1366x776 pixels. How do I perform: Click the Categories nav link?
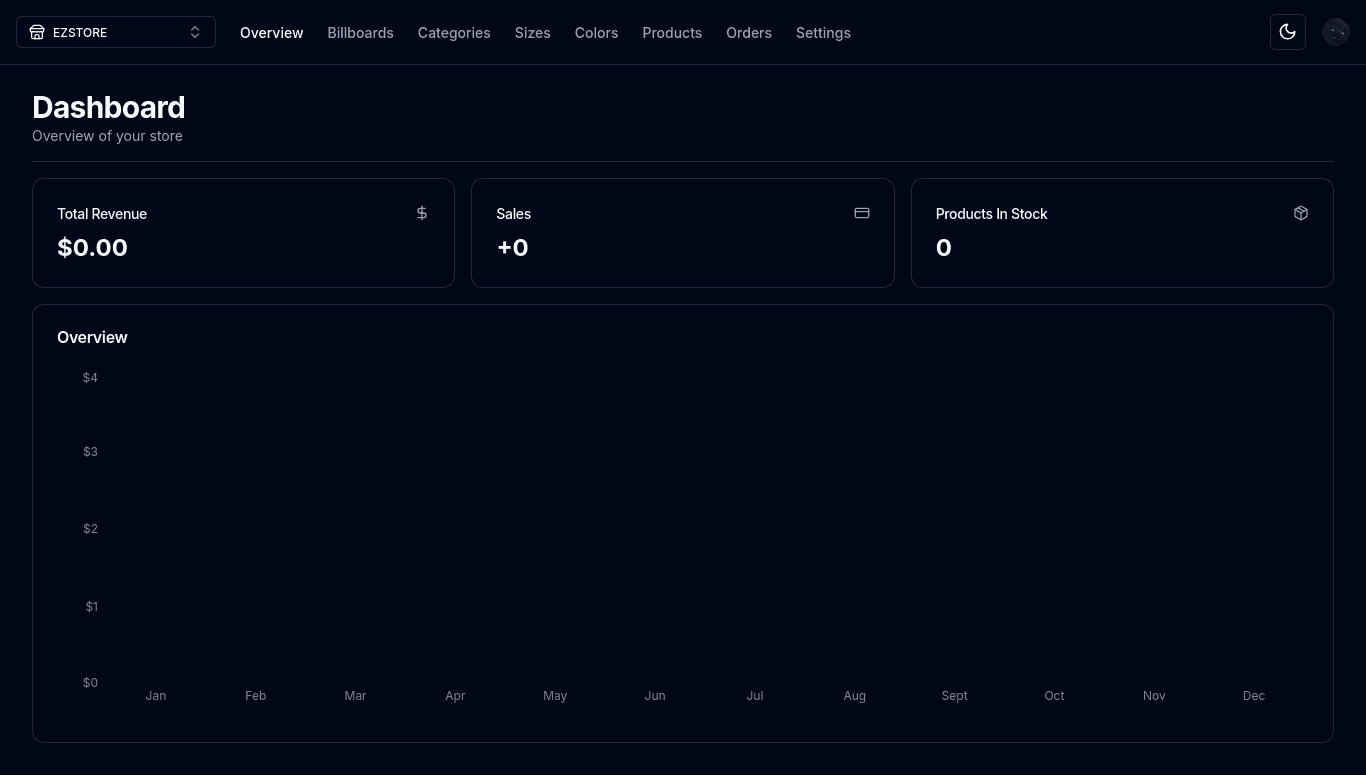(x=454, y=33)
